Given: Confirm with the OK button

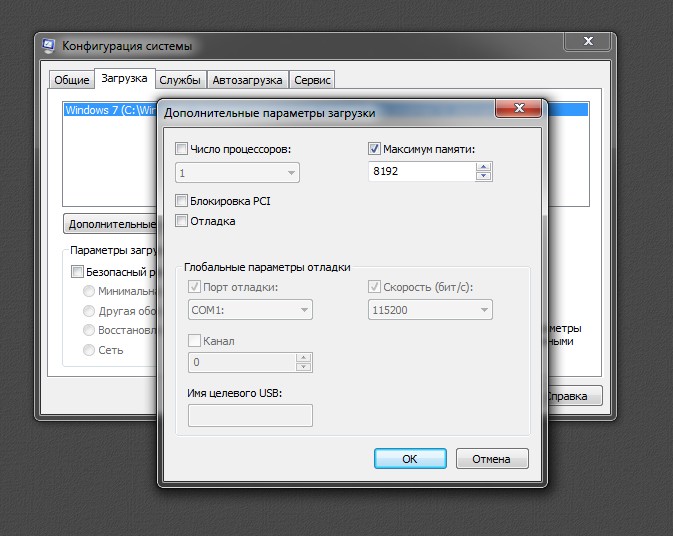Looking at the screenshot, I should [410, 459].
